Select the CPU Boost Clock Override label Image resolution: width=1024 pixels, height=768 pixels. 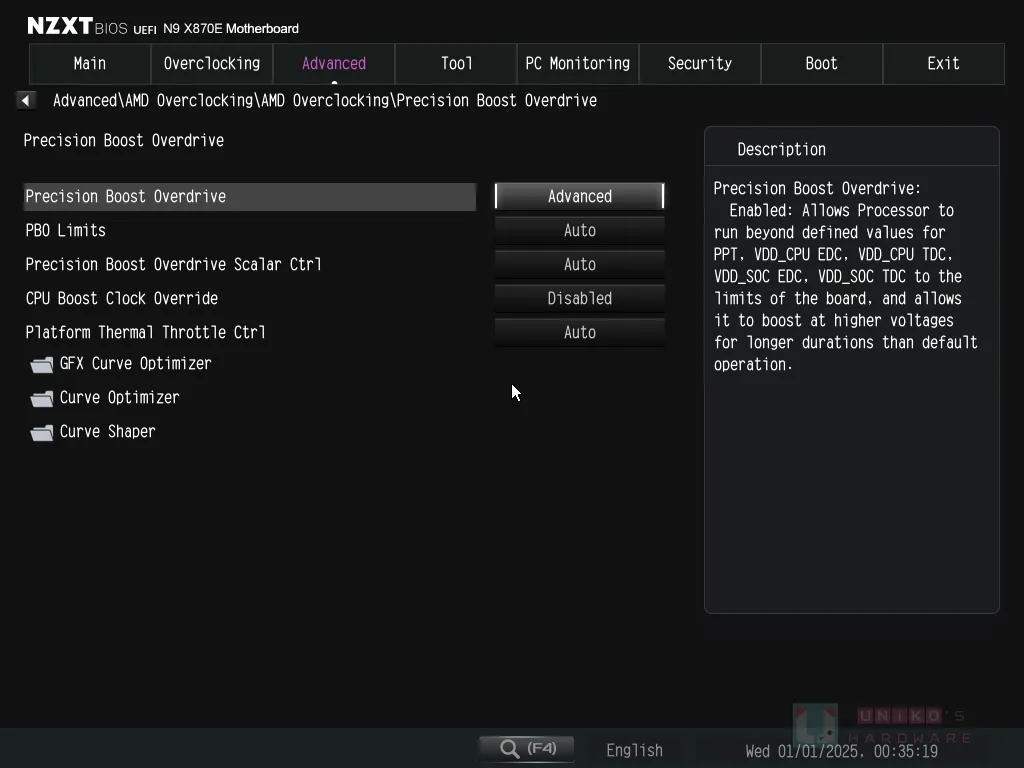coord(121,298)
